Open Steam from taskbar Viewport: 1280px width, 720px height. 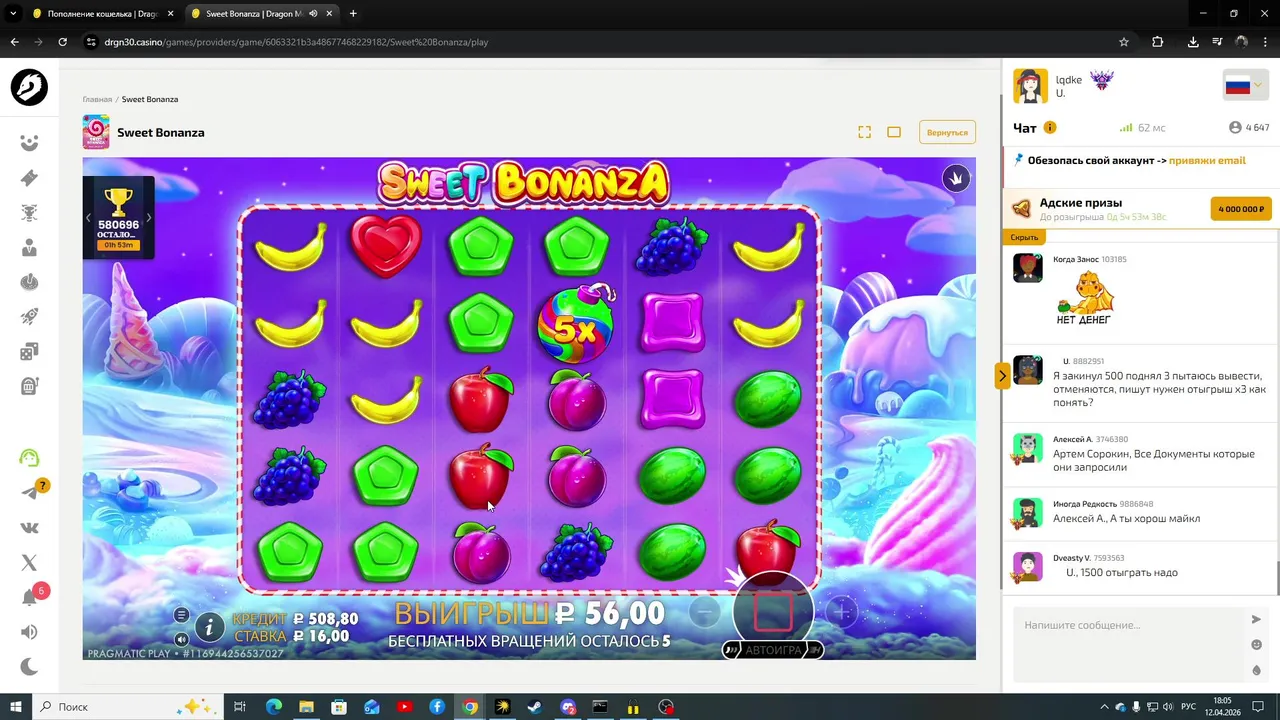point(535,707)
